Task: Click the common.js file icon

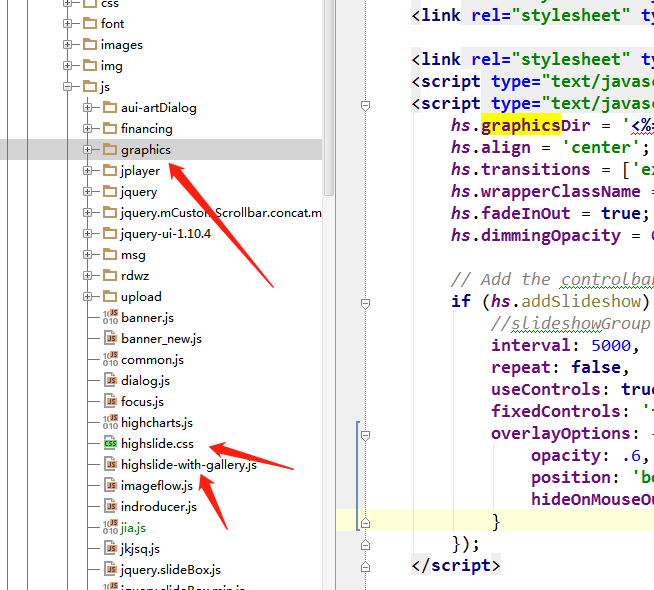Action: (x=111, y=359)
